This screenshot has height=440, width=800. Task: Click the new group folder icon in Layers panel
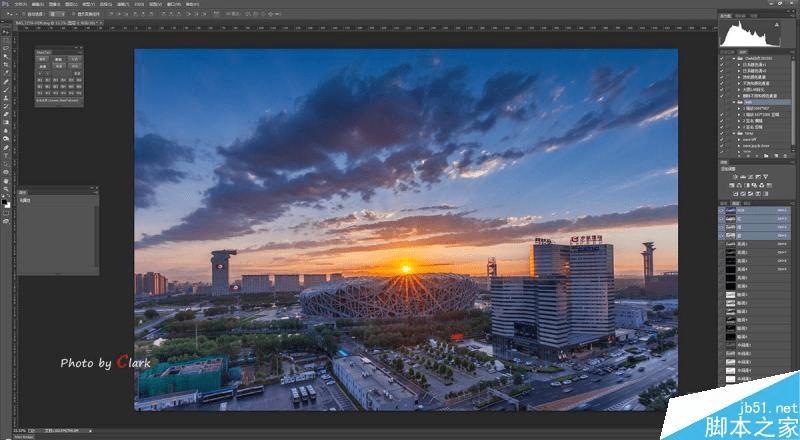pyautogui.click(x=766, y=156)
